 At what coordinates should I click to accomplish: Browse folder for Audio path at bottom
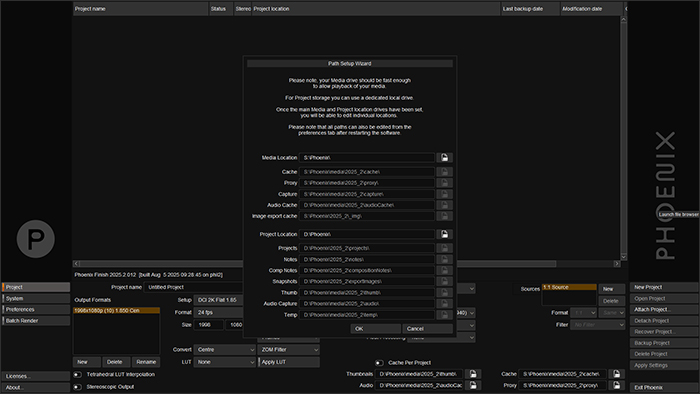473,385
